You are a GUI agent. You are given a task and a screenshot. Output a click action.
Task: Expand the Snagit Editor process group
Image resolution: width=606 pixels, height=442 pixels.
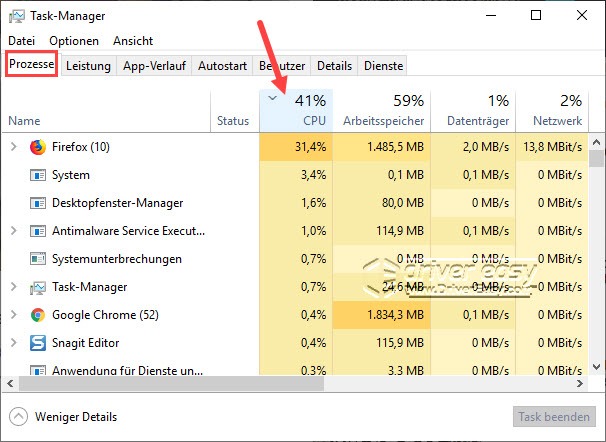click(x=14, y=343)
